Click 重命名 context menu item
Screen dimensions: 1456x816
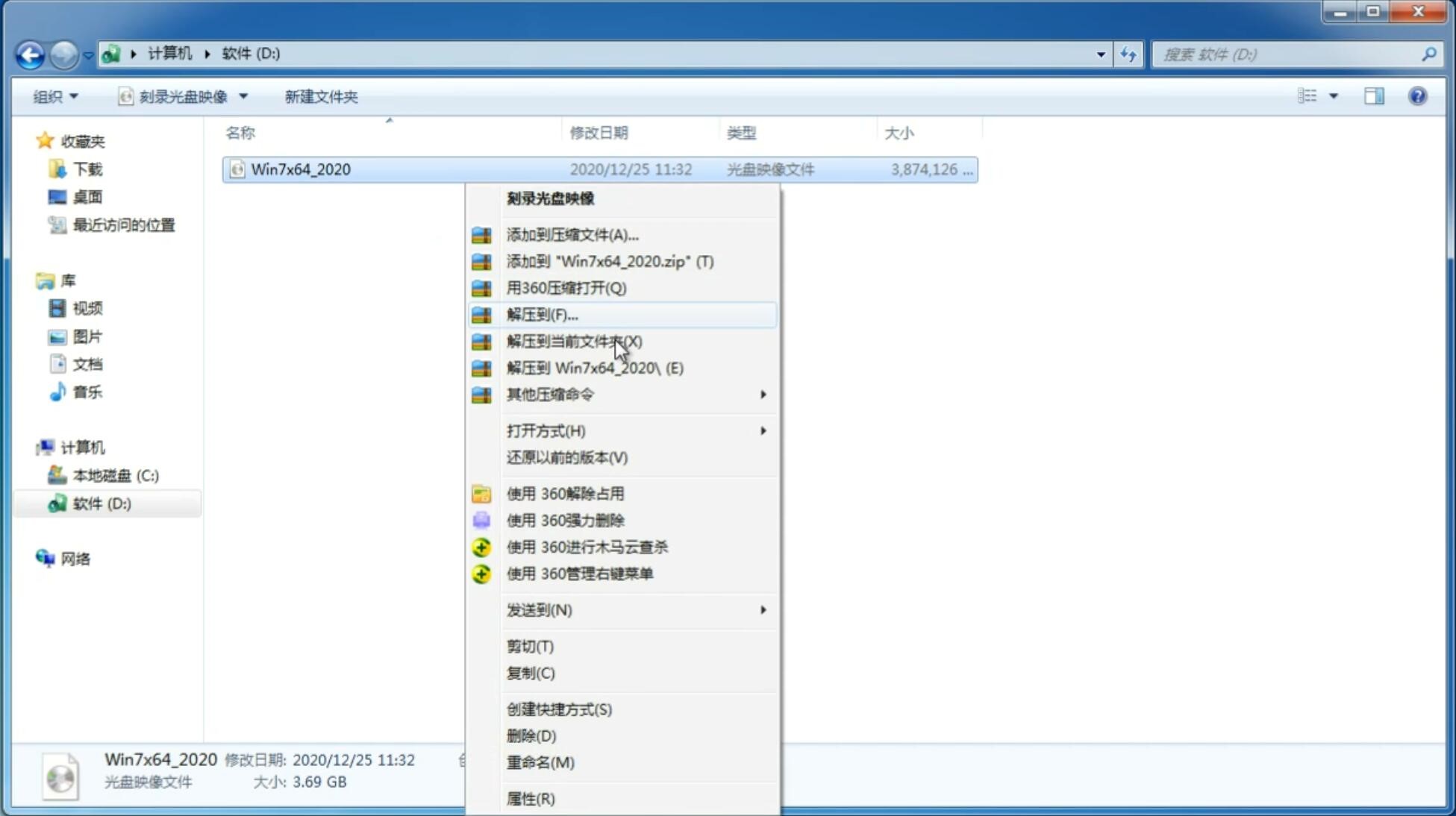coord(541,762)
